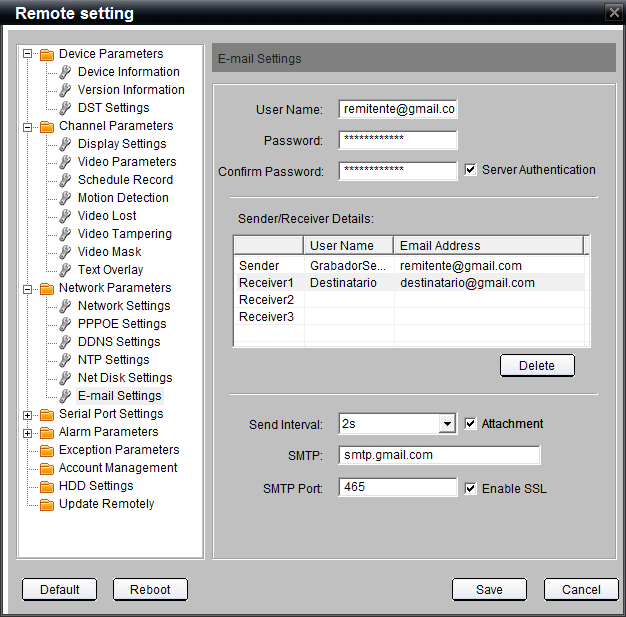Click wrench icon beside Net Disk Settings
The height and width of the screenshot is (617, 626).
65,378
